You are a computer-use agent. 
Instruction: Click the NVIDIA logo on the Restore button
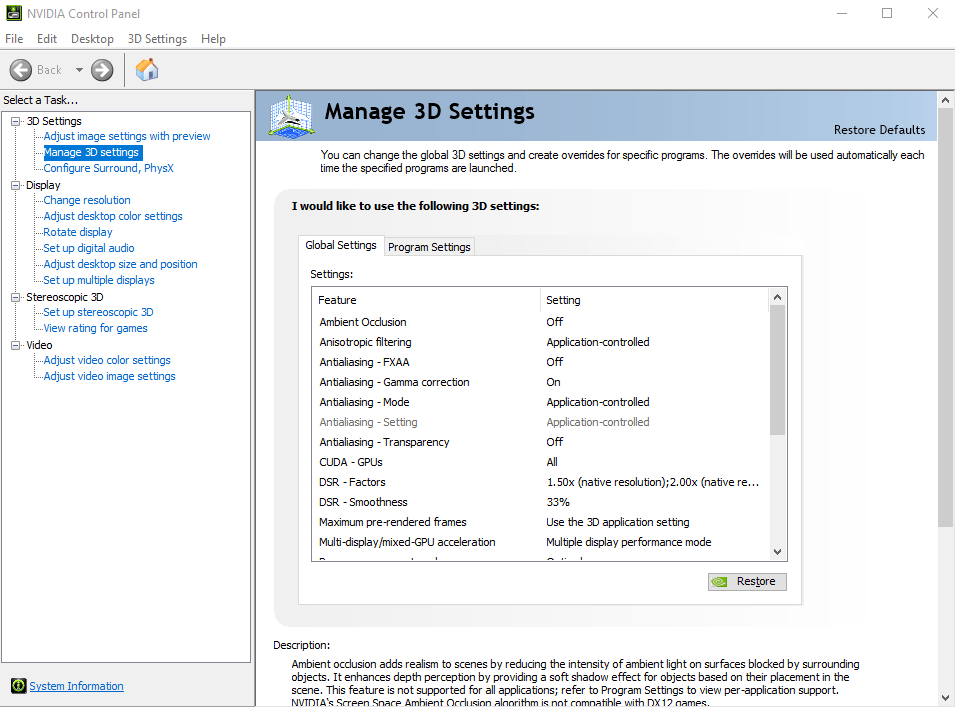point(719,581)
